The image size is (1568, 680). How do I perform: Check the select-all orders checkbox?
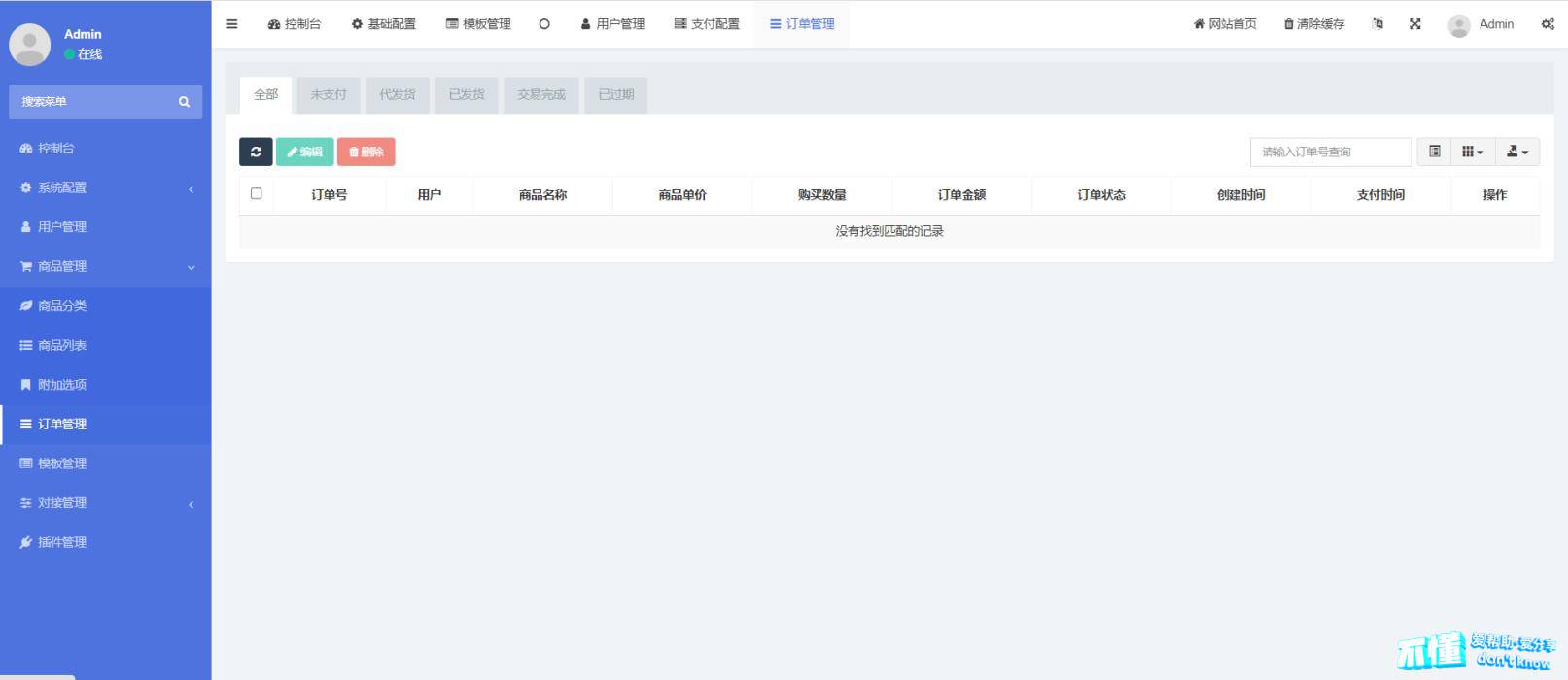point(257,194)
